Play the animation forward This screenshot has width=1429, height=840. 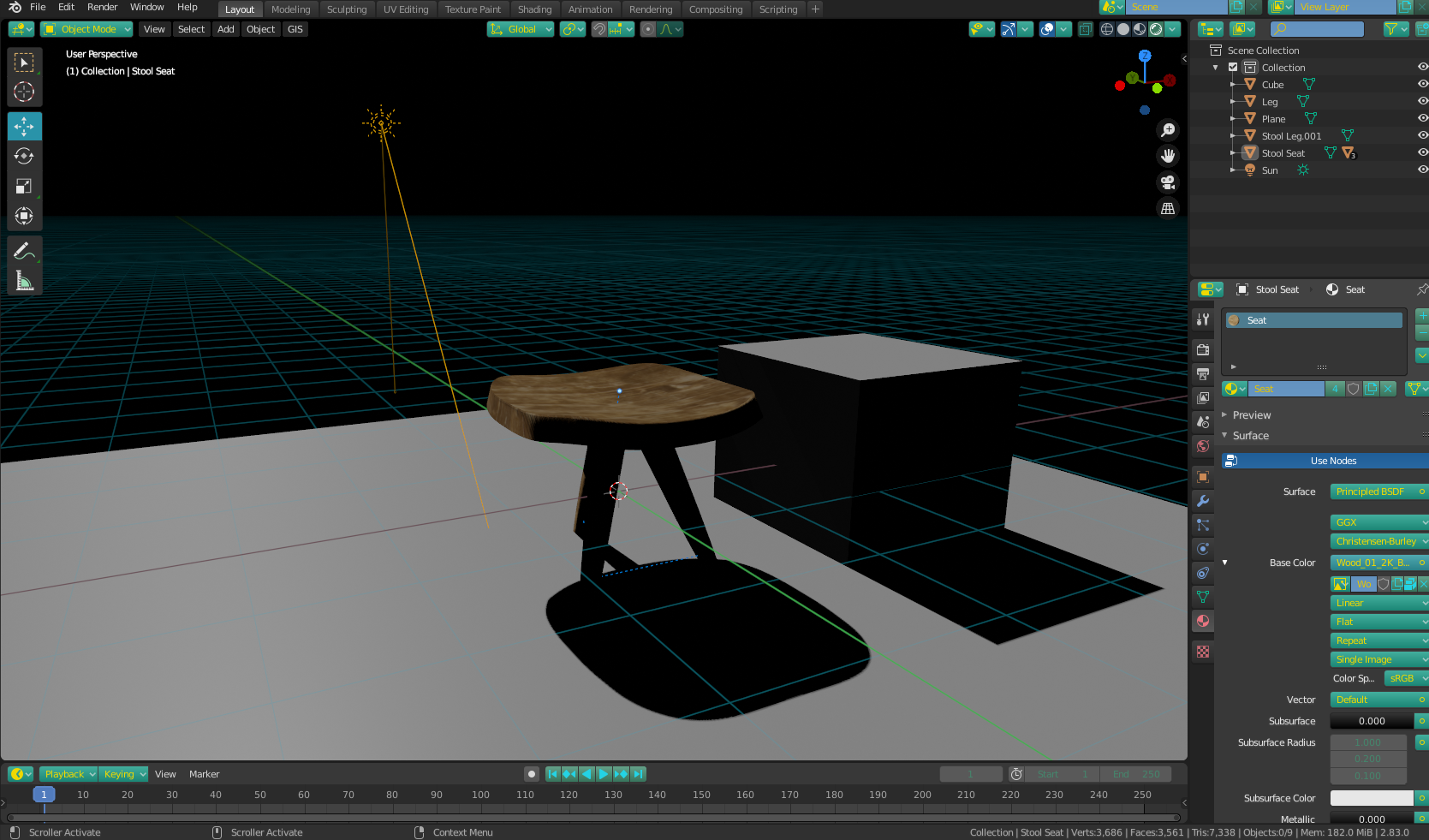[x=604, y=774]
